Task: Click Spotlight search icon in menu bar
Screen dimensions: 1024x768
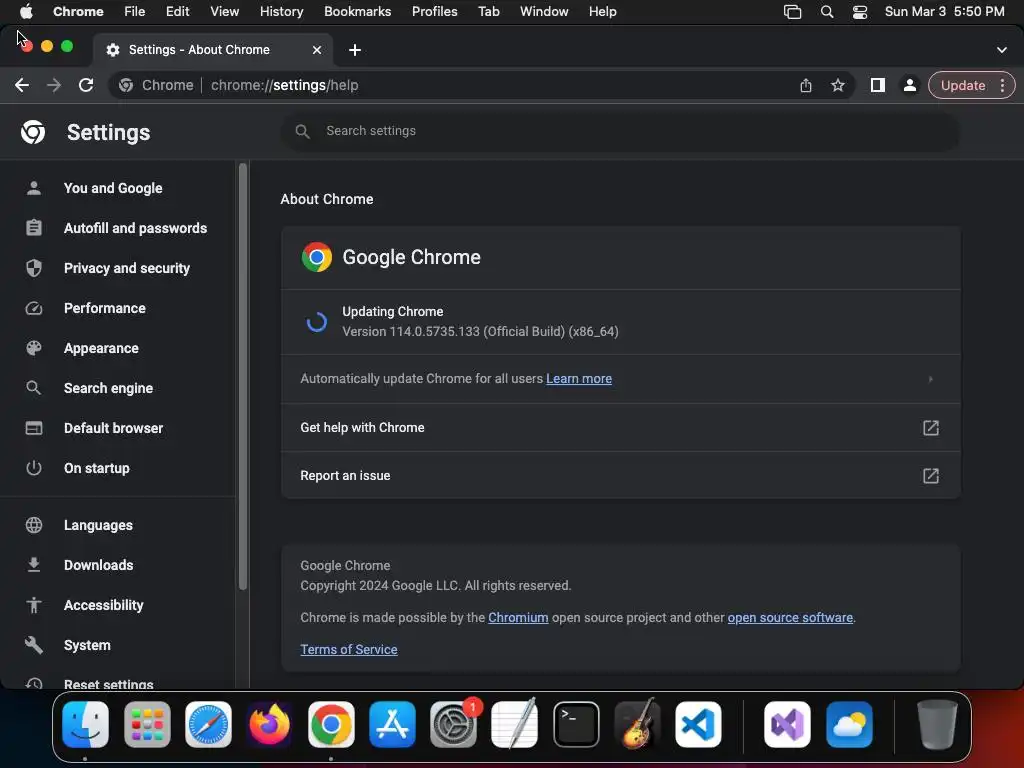Action: point(827,12)
